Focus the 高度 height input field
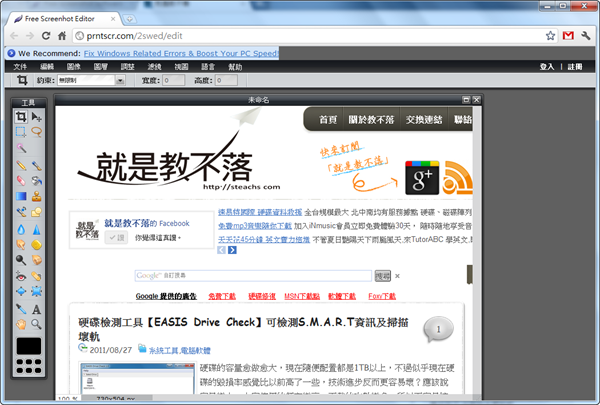Screen dimensions: 600x405 pos(227,80)
